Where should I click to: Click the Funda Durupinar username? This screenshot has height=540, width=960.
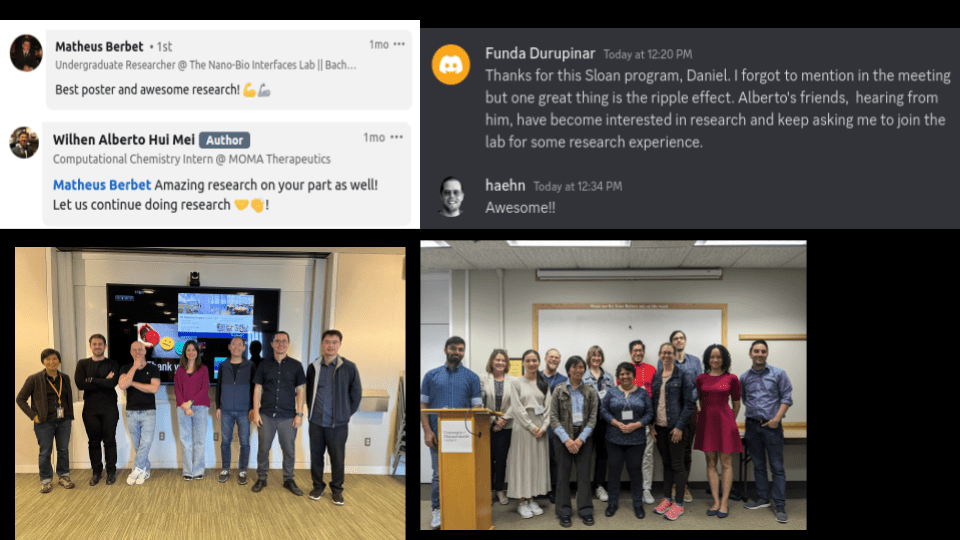[x=540, y=53]
